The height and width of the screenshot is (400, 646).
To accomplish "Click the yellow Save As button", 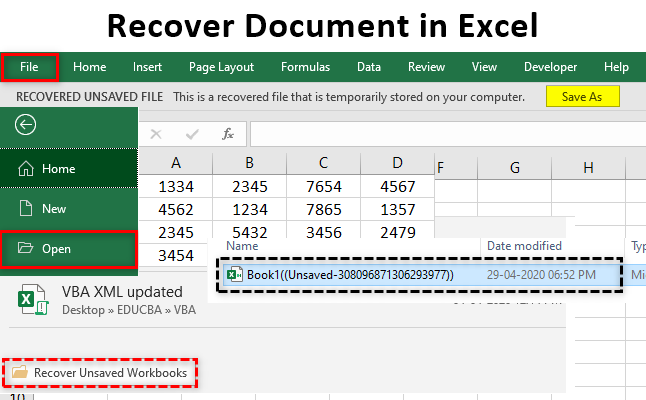I will tap(583, 96).
